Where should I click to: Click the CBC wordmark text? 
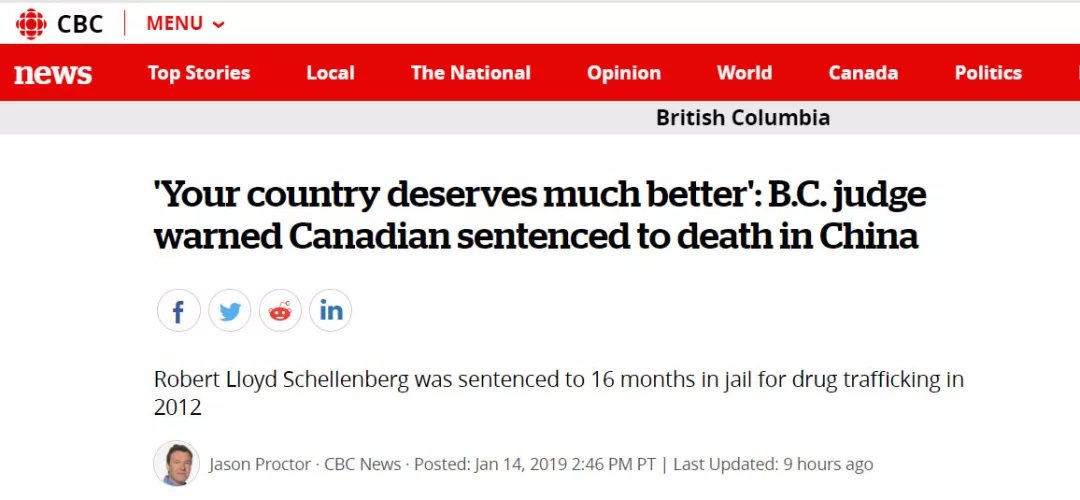[x=80, y=24]
